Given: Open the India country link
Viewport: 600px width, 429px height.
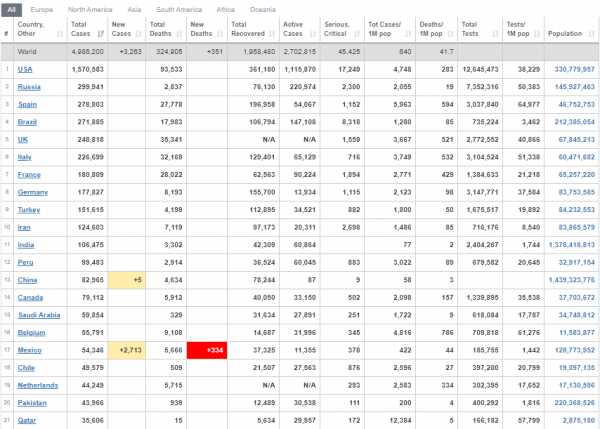Looking at the screenshot, I should click(26, 245).
